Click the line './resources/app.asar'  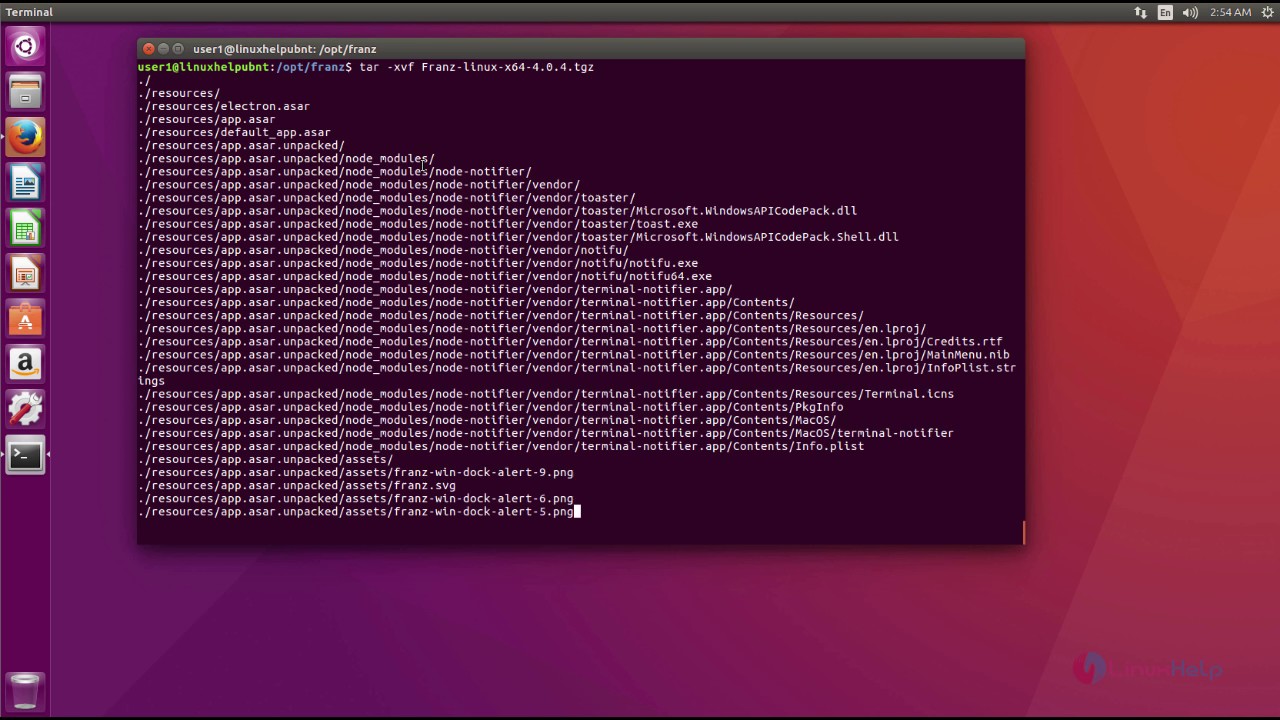(x=207, y=119)
